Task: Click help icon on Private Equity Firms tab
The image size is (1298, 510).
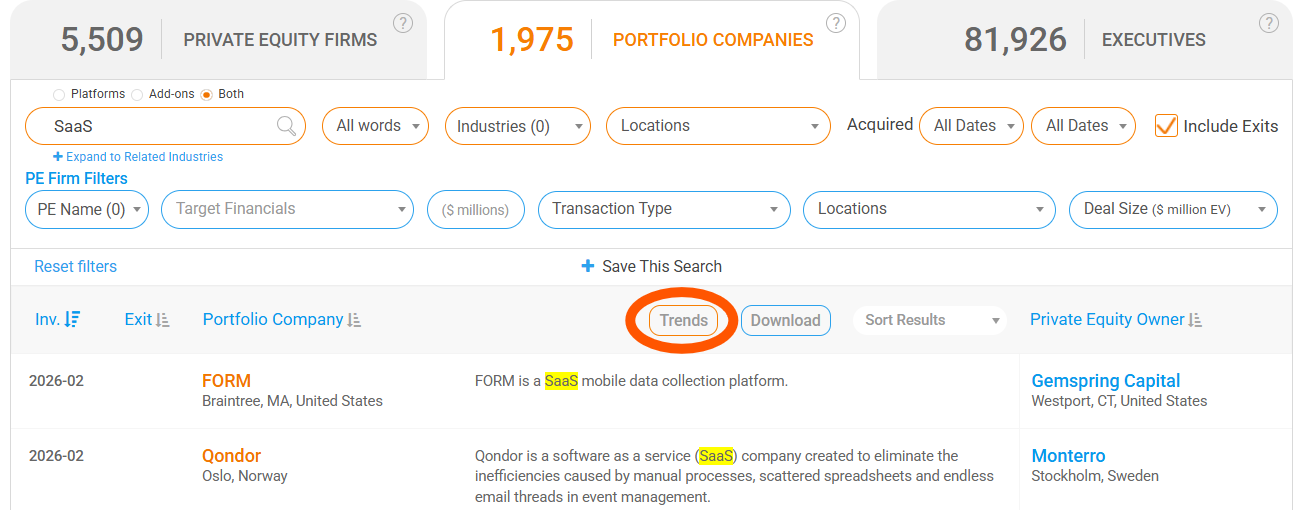Action: tap(403, 23)
